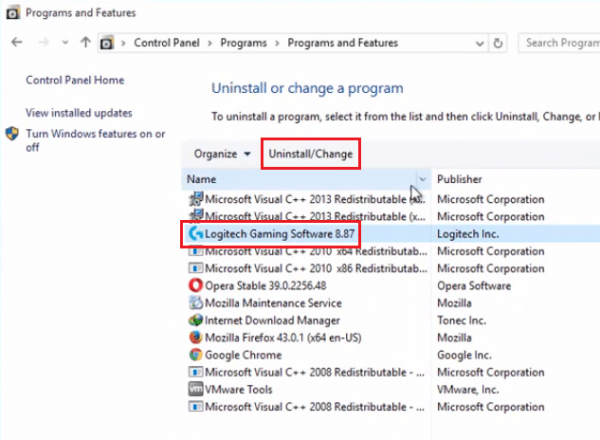Image resolution: width=600 pixels, height=440 pixels.
Task: Select Mozilla Firefox 43.0.1 entry
Action: point(283,337)
